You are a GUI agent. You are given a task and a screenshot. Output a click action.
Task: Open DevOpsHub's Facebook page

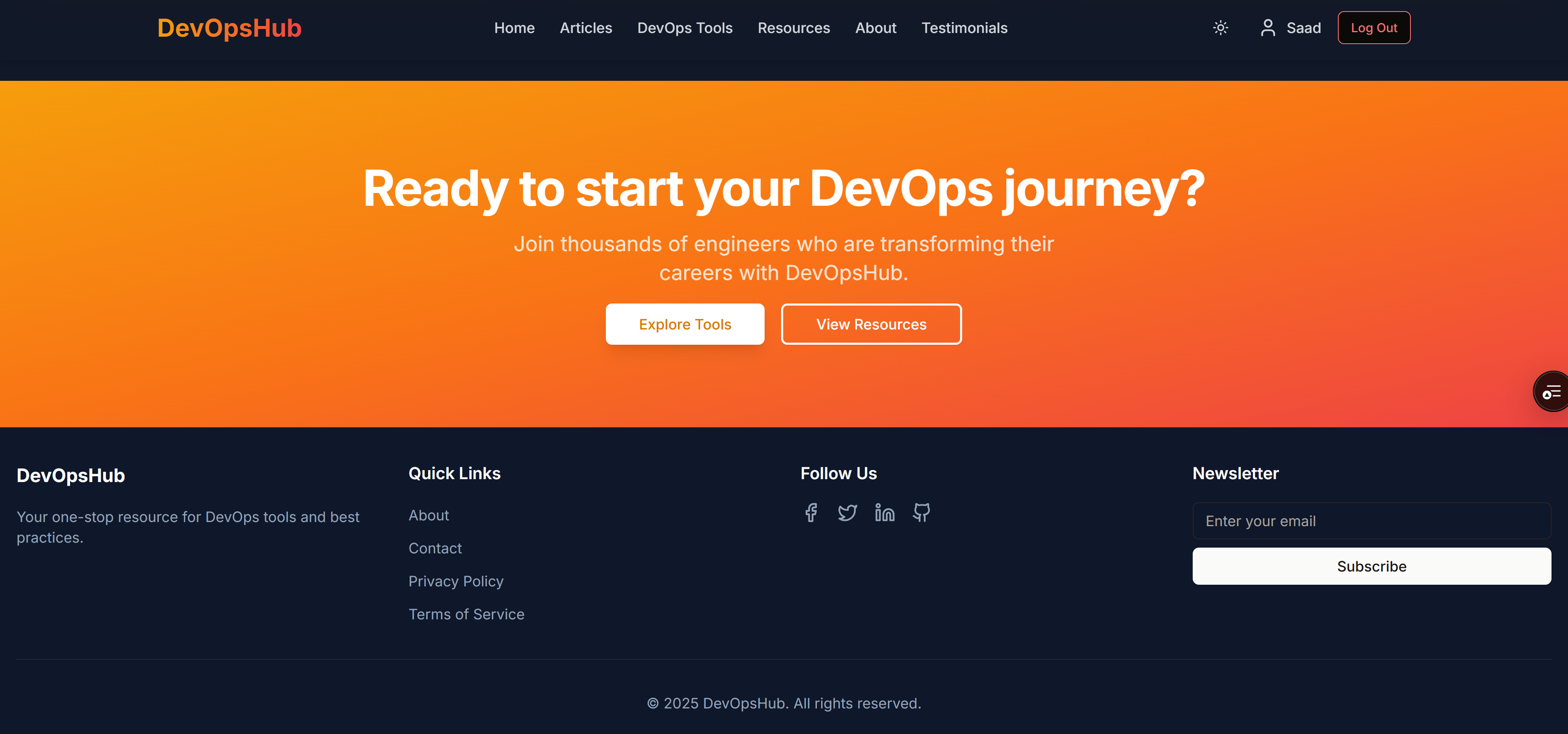[x=811, y=513]
